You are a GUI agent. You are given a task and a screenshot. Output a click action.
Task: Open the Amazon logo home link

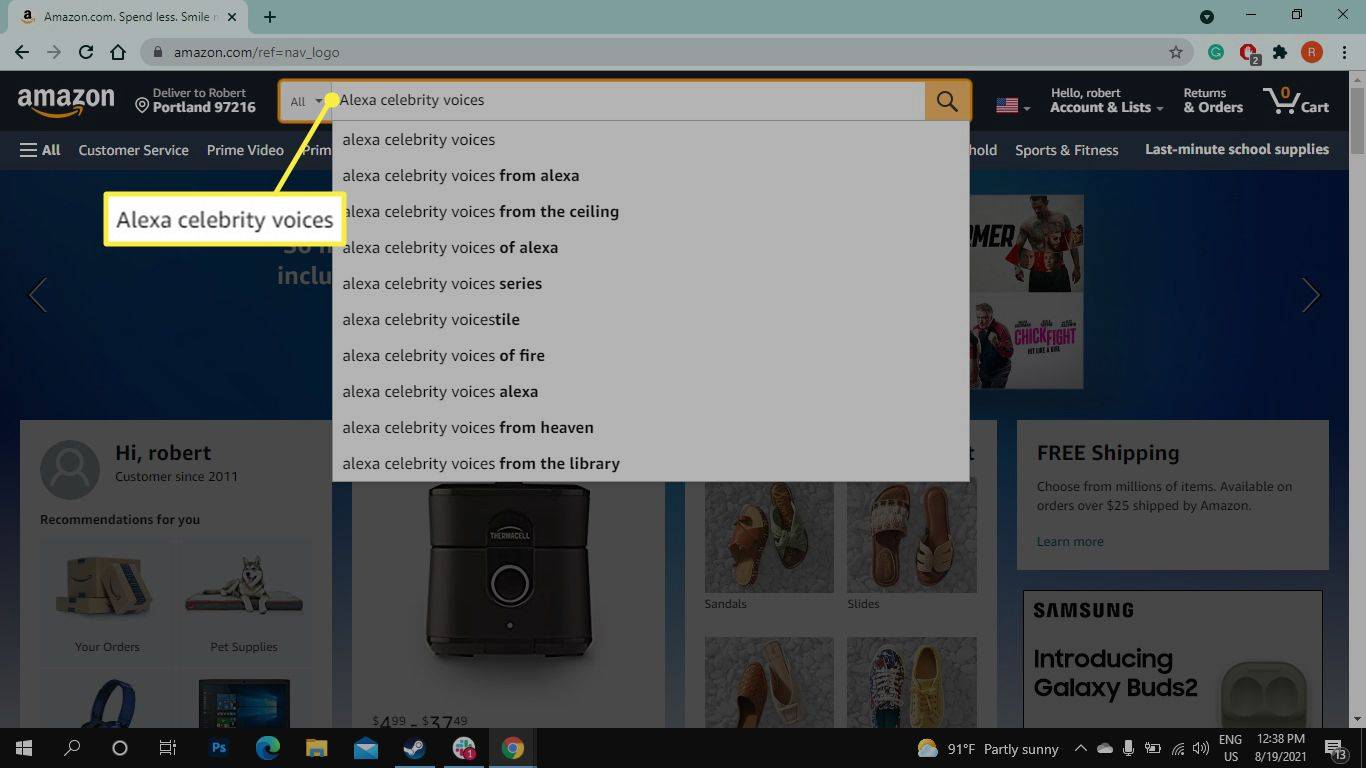pyautogui.click(x=66, y=101)
